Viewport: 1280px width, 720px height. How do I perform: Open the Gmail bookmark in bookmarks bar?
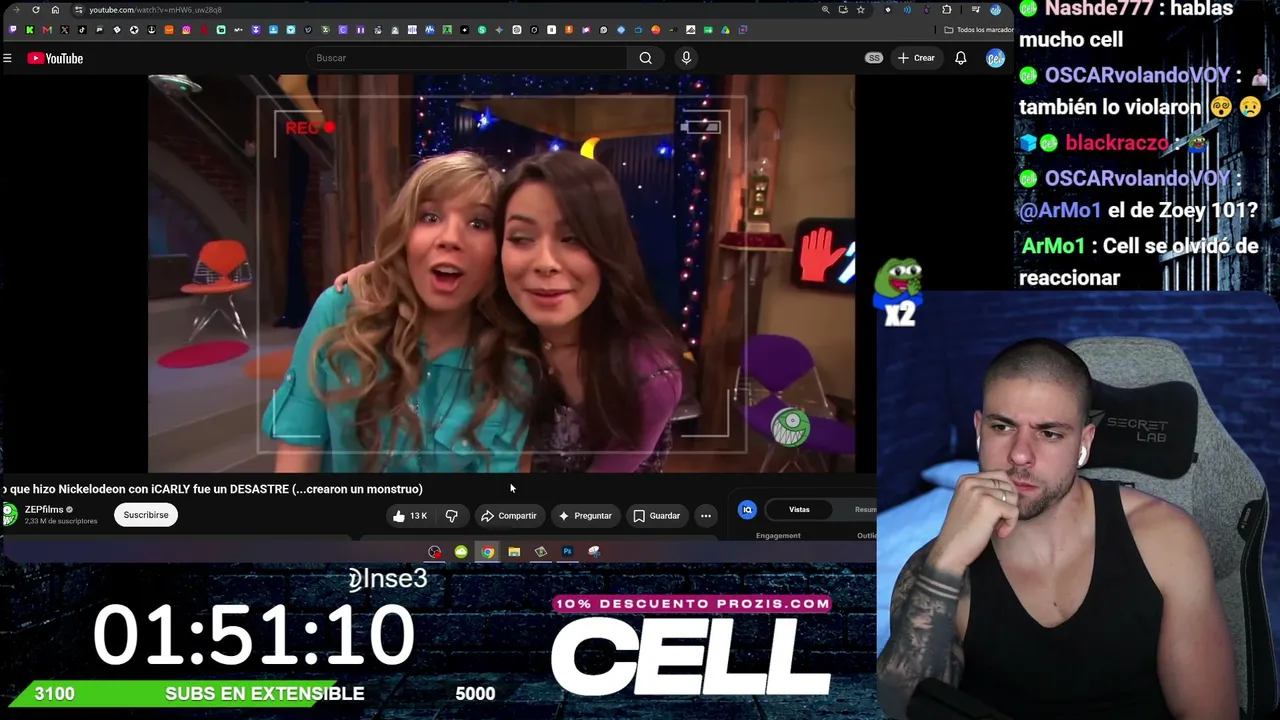click(x=47, y=30)
